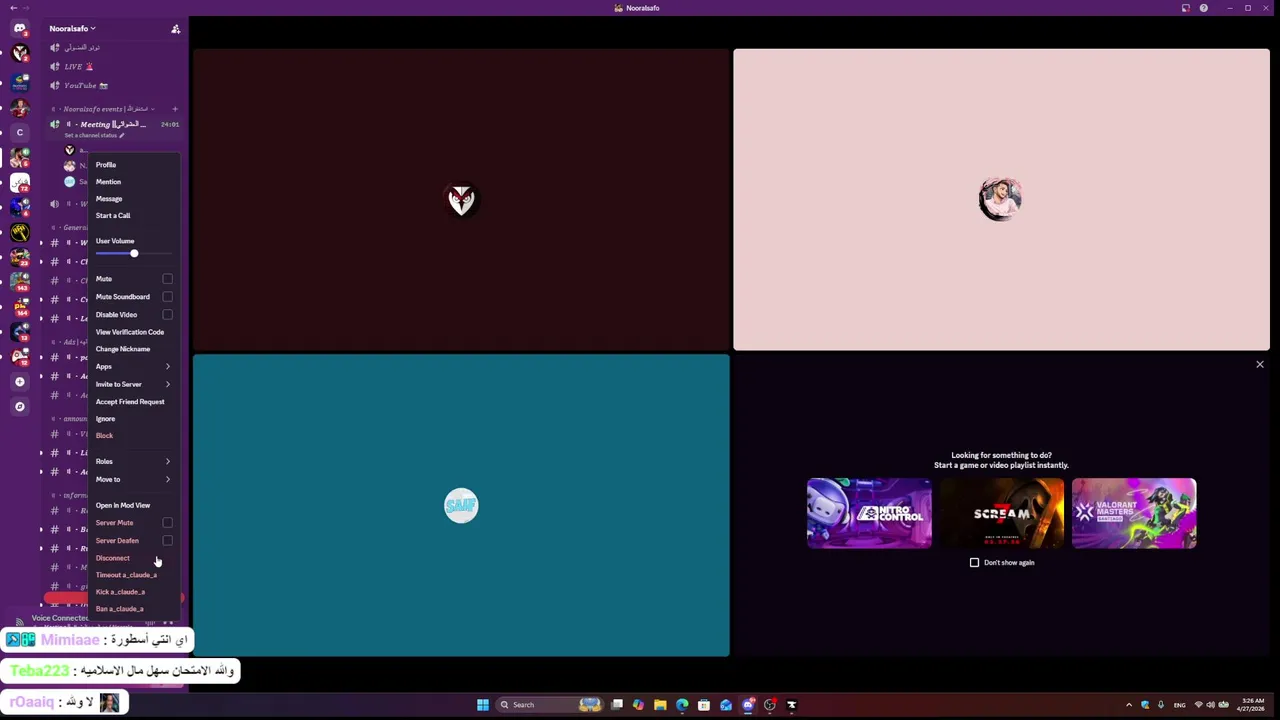The height and width of the screenshot is (720, 1280).
Task: Open the Nitro Control activity card
Action: 869,514
